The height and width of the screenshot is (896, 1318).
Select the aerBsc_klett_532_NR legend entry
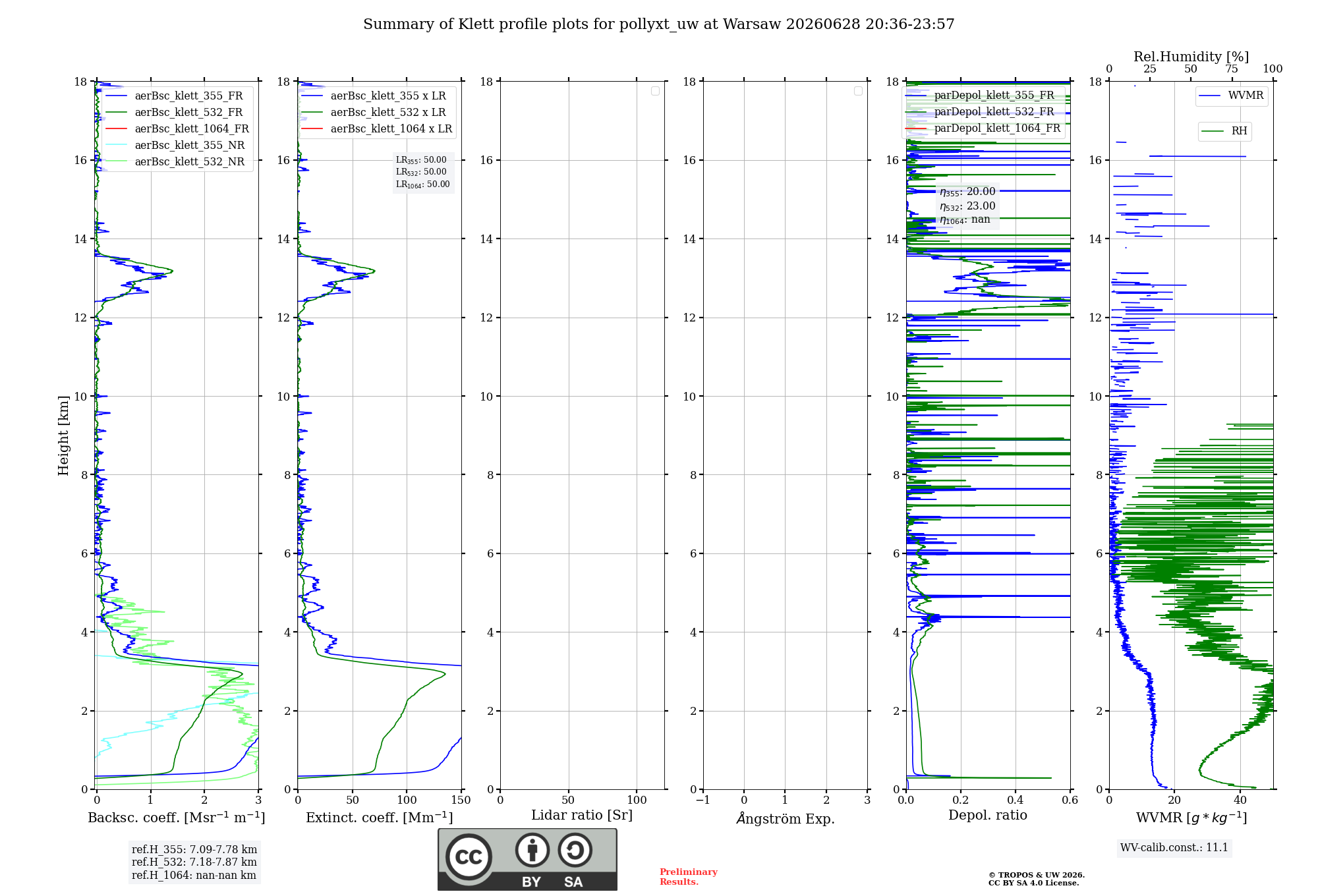(x=175, y=161)
